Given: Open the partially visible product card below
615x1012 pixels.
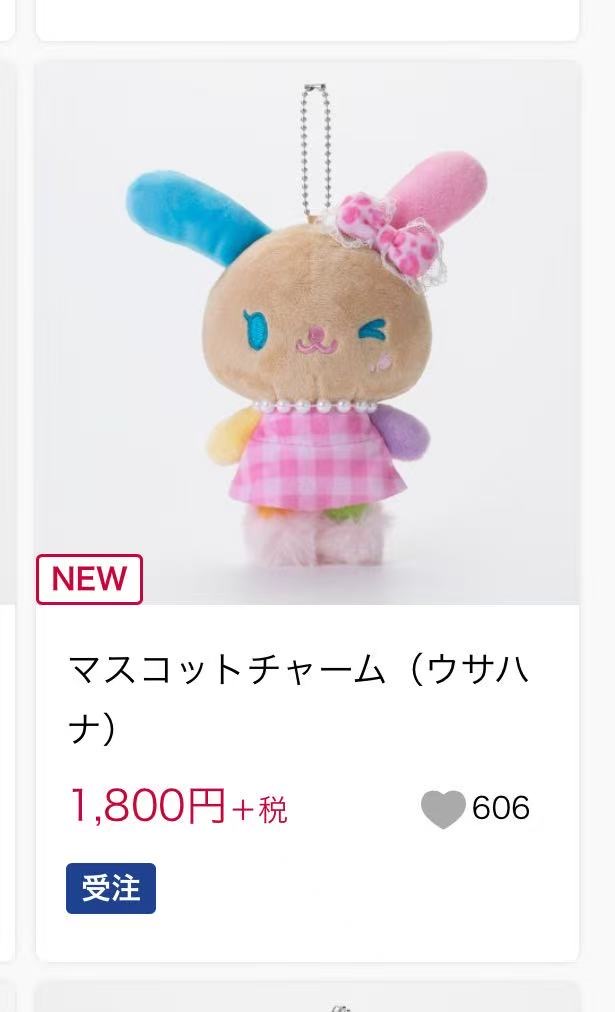Looking at the screenshot, I should pyautogui.click(x=308, y=997).
